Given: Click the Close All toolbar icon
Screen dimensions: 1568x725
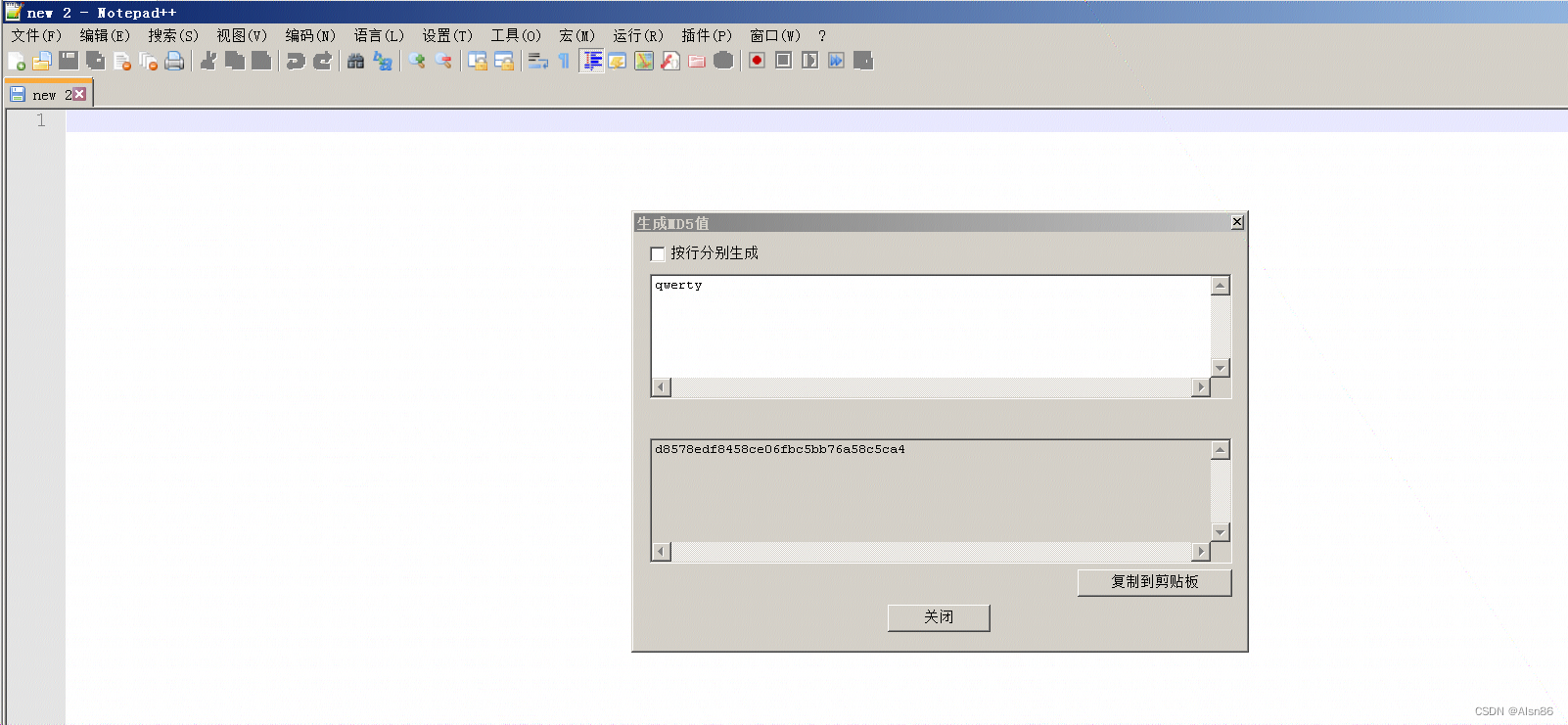Looking at the screenshot, I should (149, 61).
